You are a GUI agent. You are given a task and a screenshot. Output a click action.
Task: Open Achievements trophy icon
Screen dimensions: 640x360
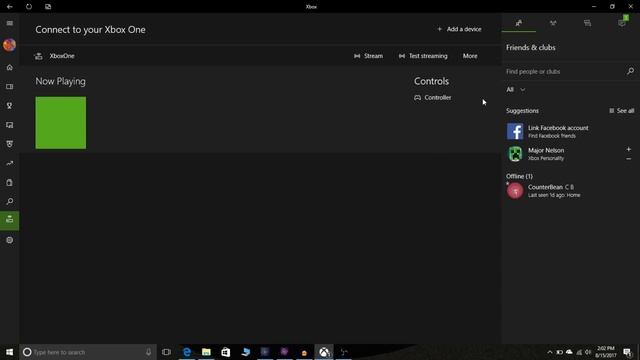(9, 106)
